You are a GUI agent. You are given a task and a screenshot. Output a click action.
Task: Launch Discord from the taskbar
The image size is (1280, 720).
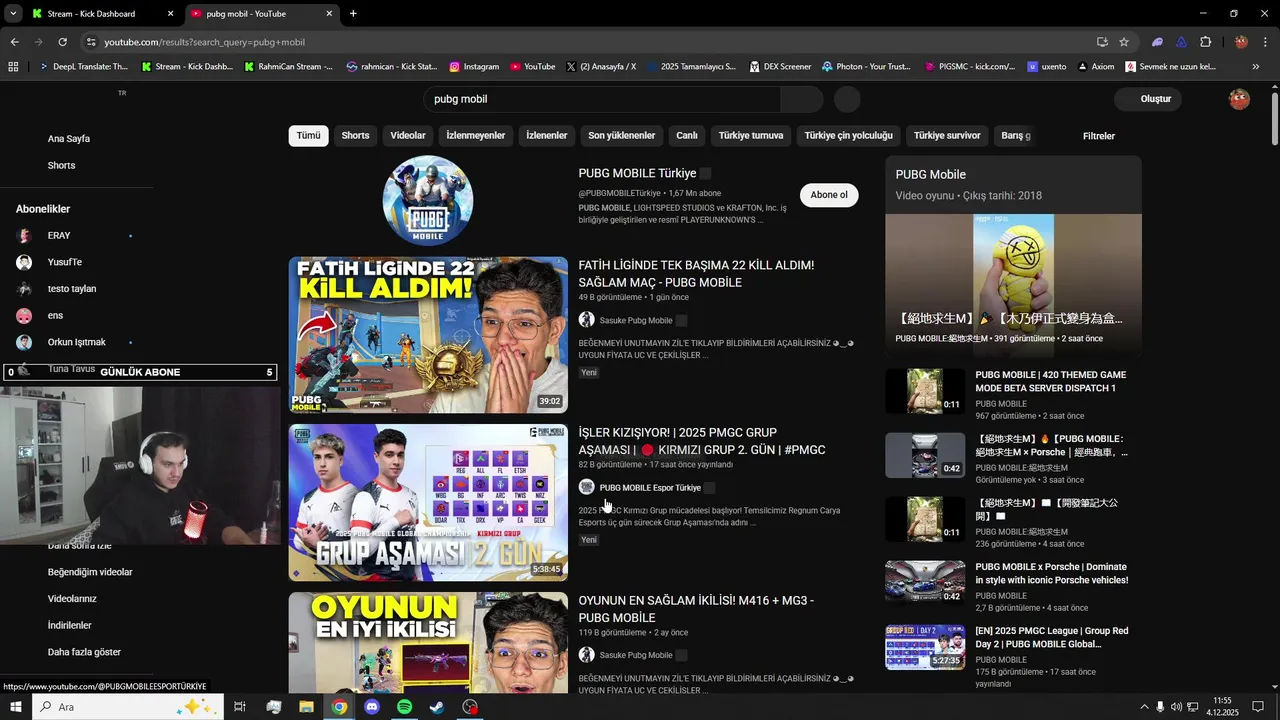pyautogui.click(x=372, y=707)
